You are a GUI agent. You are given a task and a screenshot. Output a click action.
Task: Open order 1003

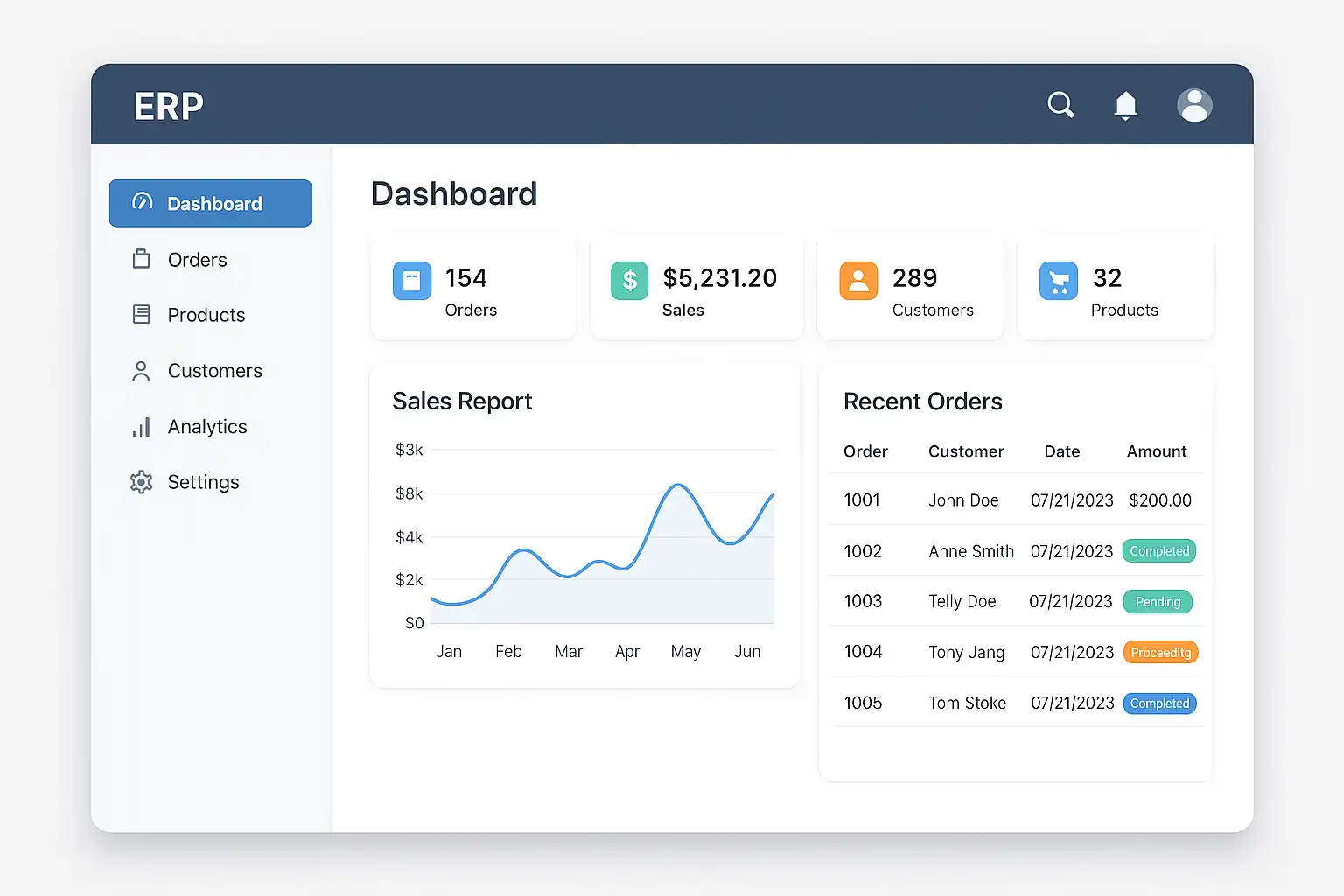coord(863,601)
